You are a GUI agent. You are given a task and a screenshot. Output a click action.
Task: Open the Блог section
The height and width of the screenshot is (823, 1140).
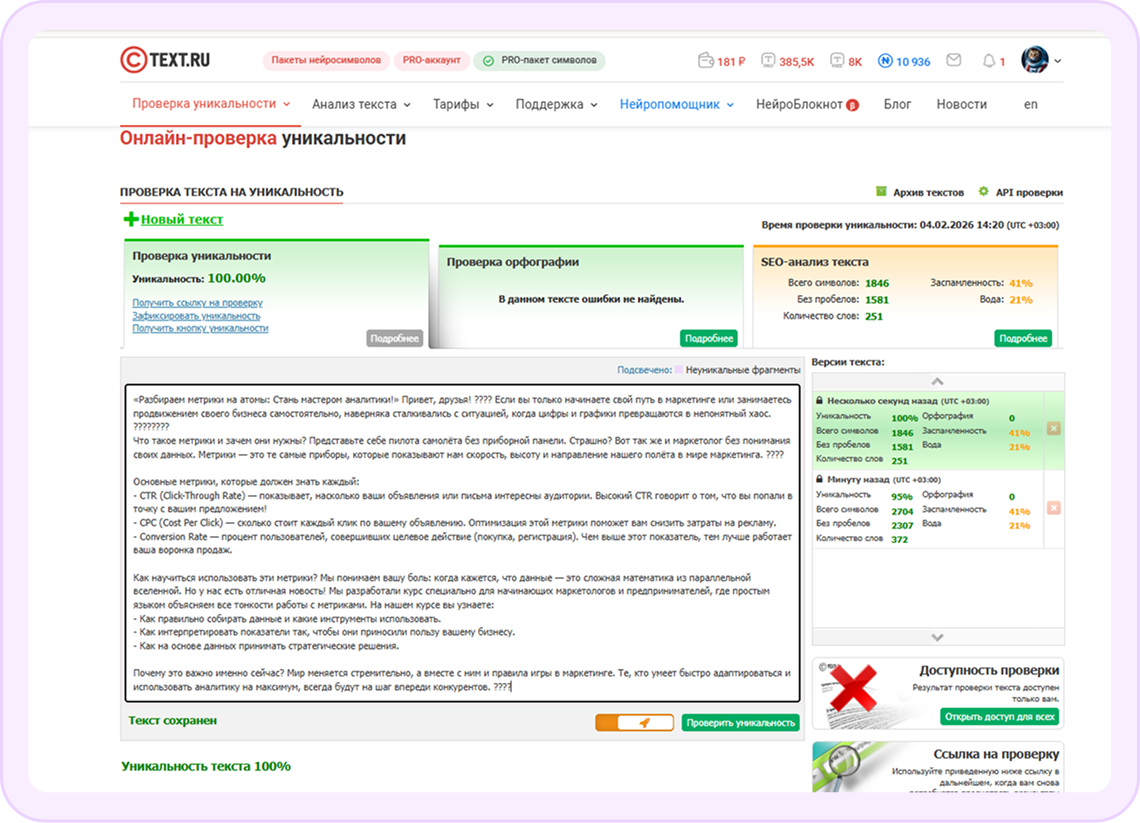click(x=897, y=102)
